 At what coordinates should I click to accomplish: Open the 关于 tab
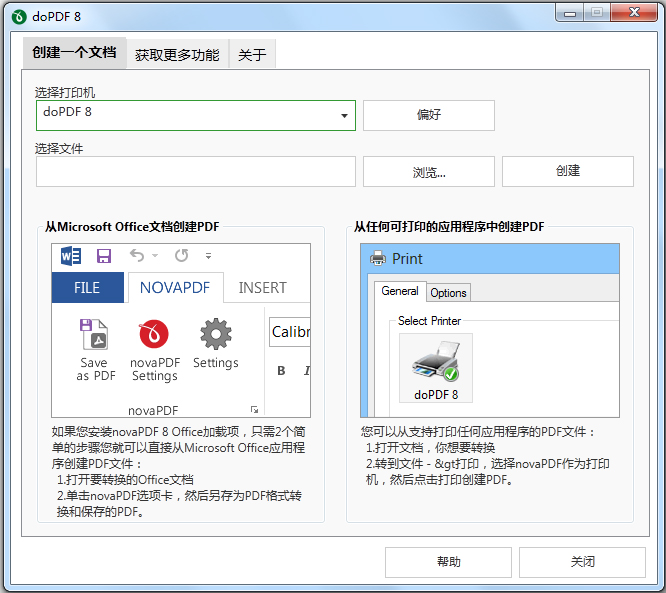[252, 54]
